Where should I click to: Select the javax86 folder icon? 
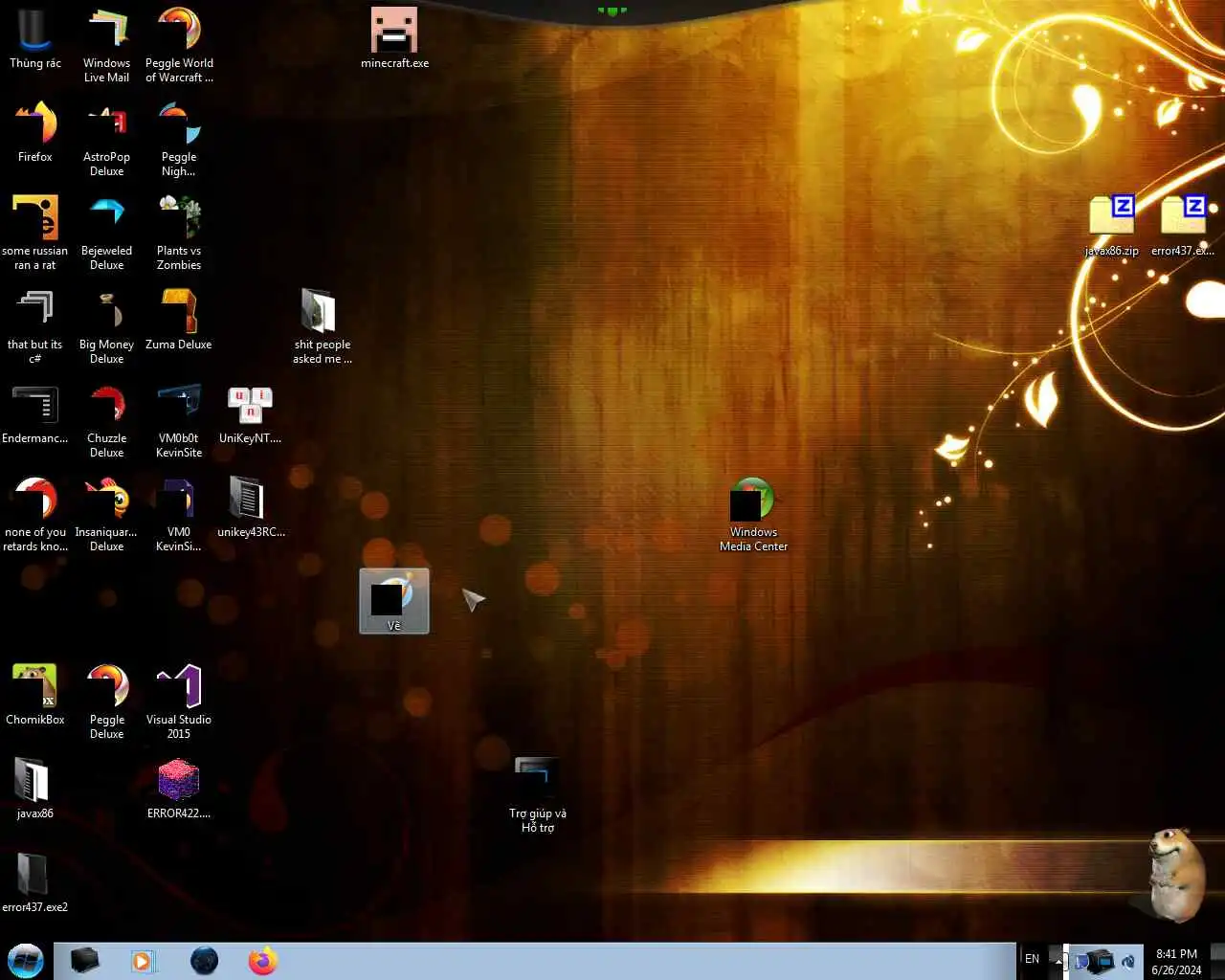[35, 789]
